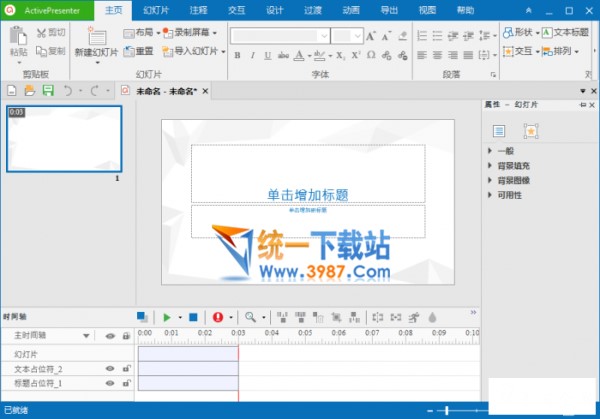The width and height of the screenshot is (600, 419).
Task: Click the shrink font size icon
Action: click(x=386, y=36)
